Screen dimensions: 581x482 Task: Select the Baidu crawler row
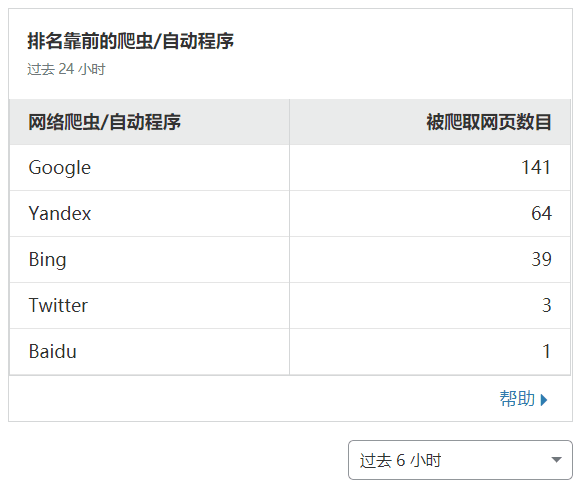(x=290, y=351)
